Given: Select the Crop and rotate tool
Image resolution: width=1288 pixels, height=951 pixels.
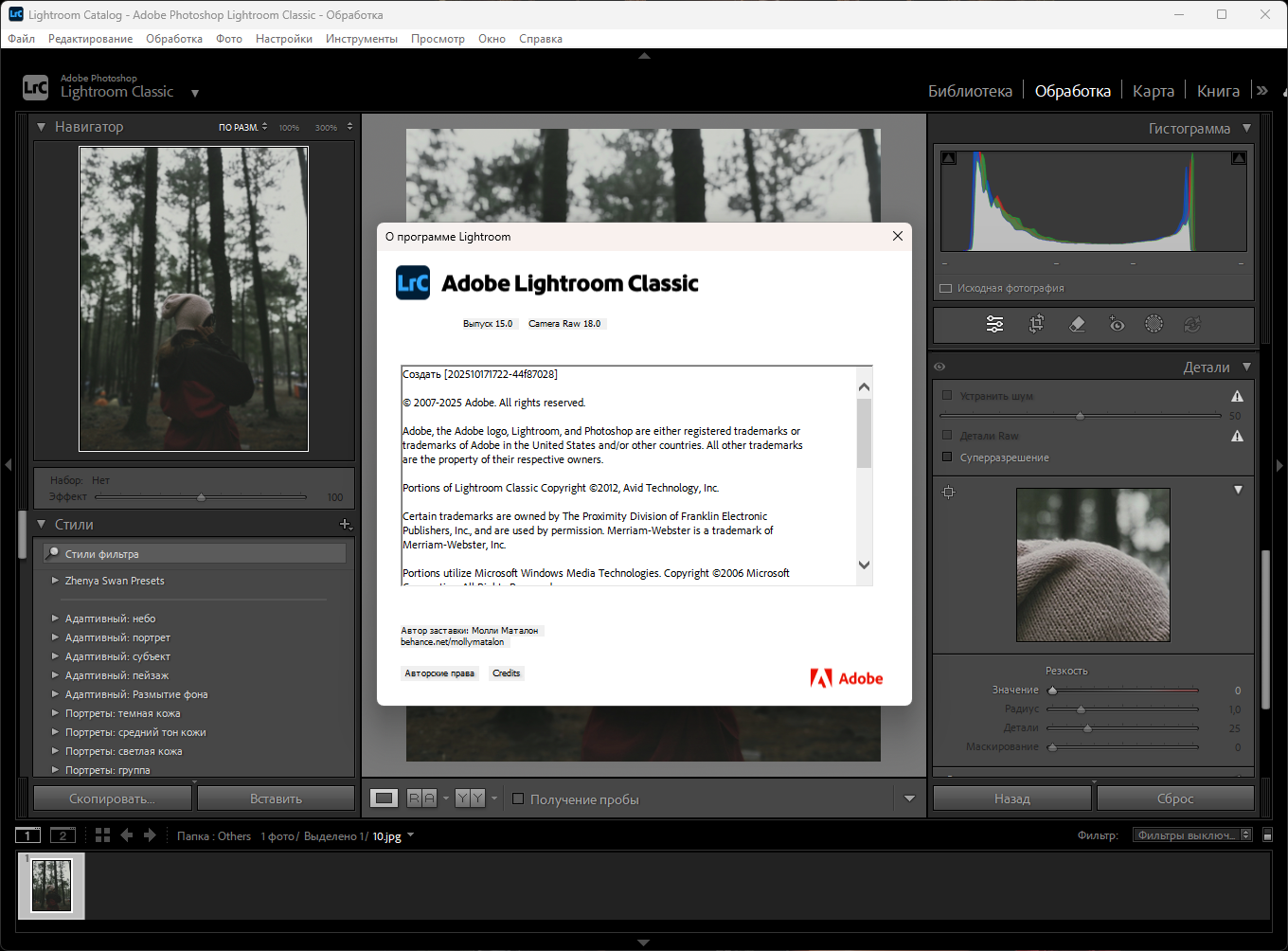Looking at the screenshot, I should pyautogui.click(x=1036, y=324).
